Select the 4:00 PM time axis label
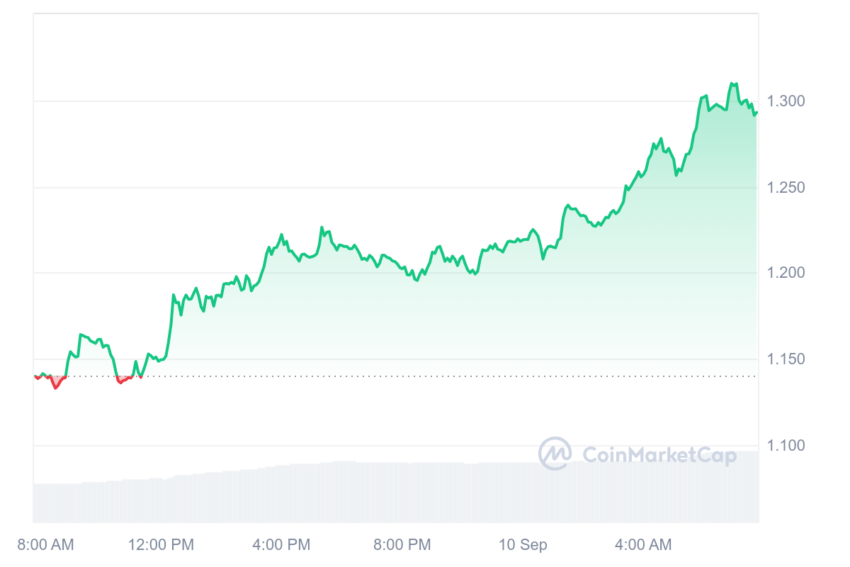This screenshot has width=850, height=567. click(x=281, y=544)
